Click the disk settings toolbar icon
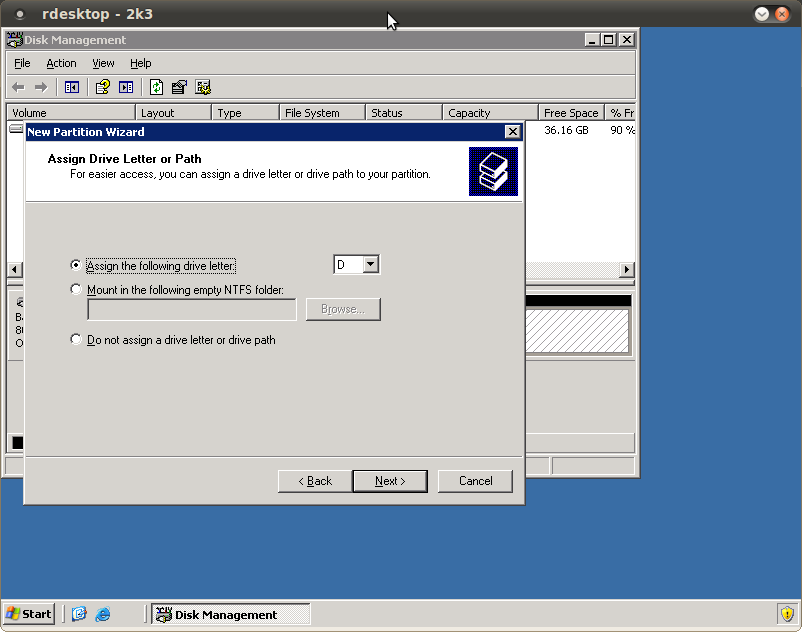 (x=203, y=87)
